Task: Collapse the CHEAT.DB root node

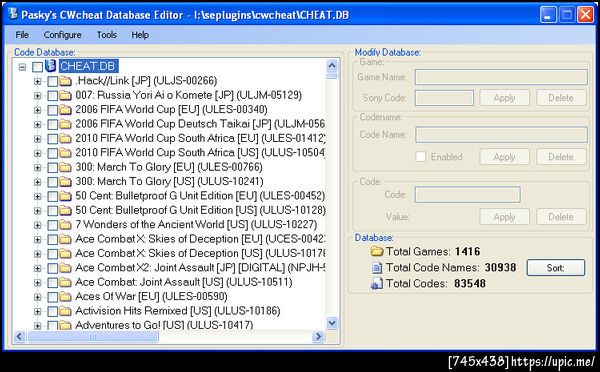Action: click(22, 67)
